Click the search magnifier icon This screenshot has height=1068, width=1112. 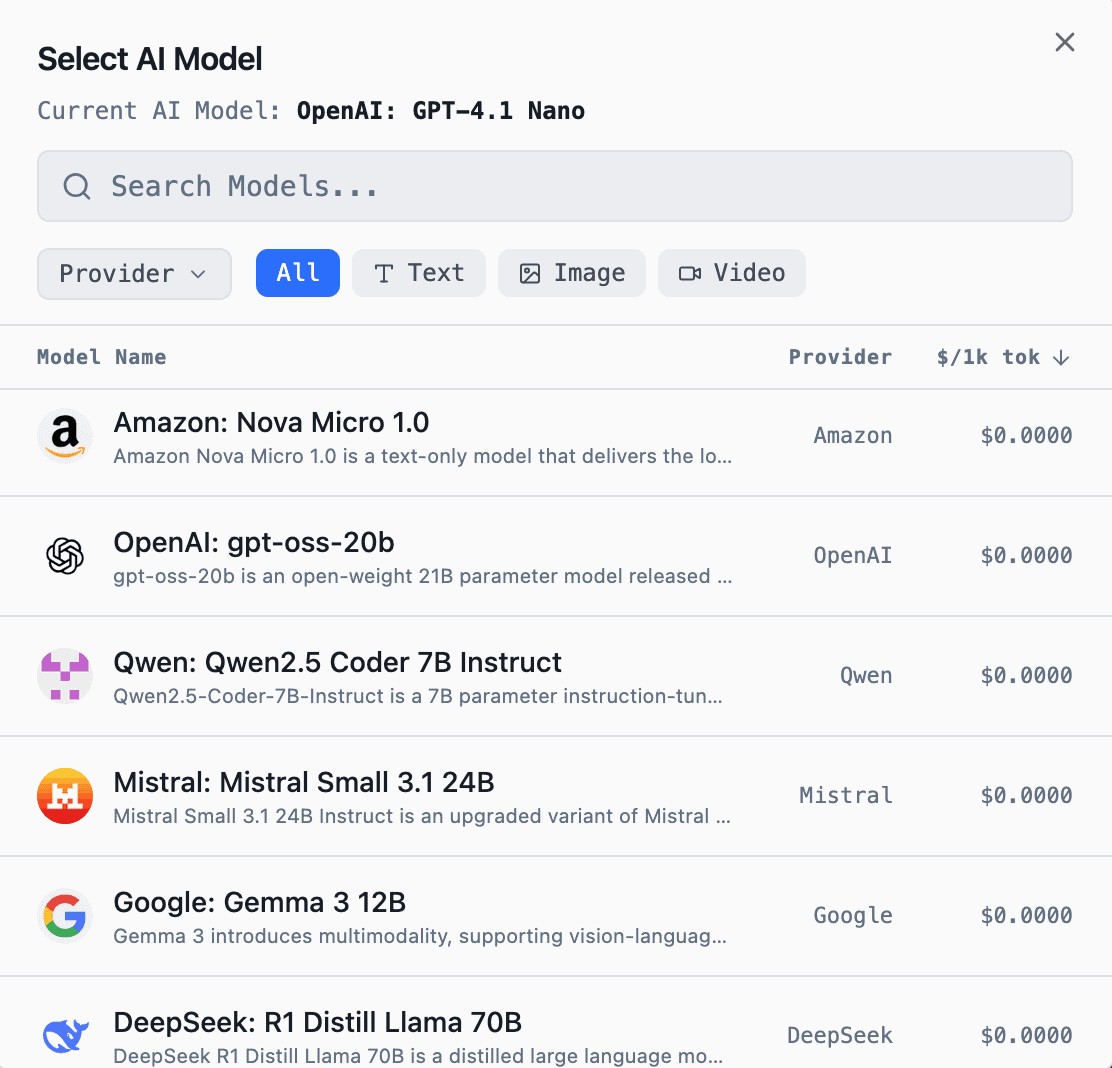[x=77, y=186]
